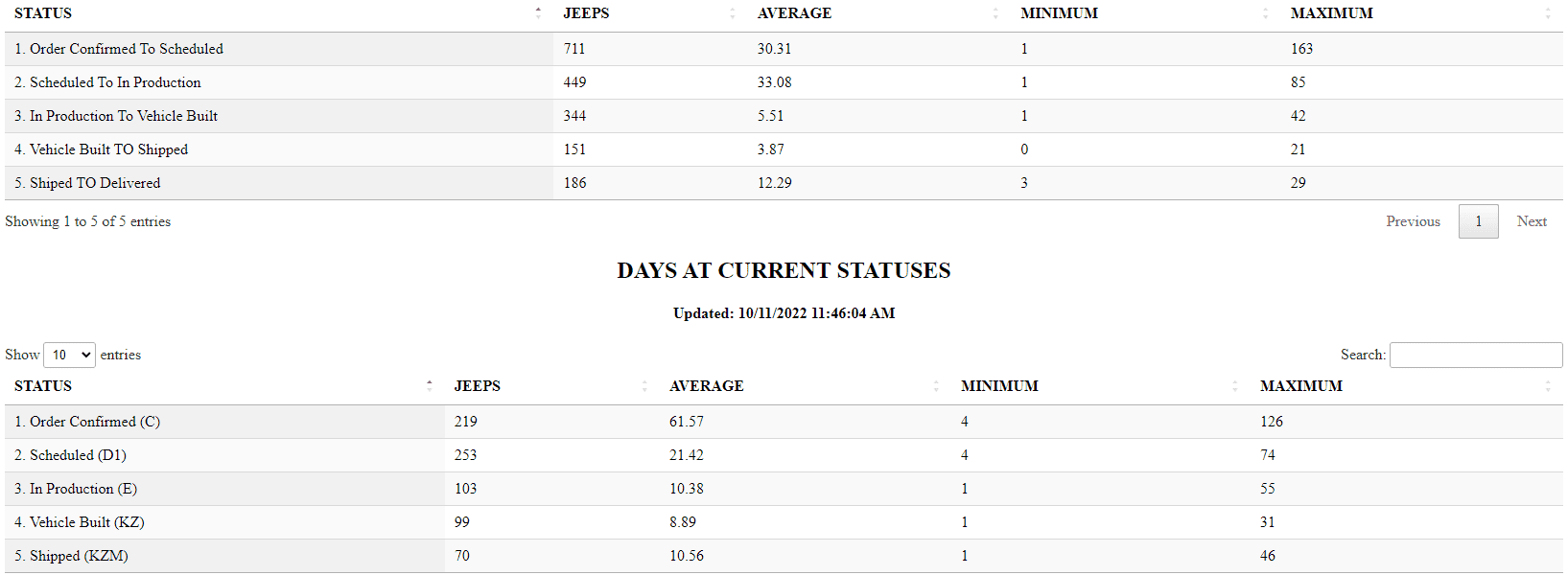Click maximum value 85
The height and width of the screenshot is (575, 1568).
click(x=1298, y=82)
